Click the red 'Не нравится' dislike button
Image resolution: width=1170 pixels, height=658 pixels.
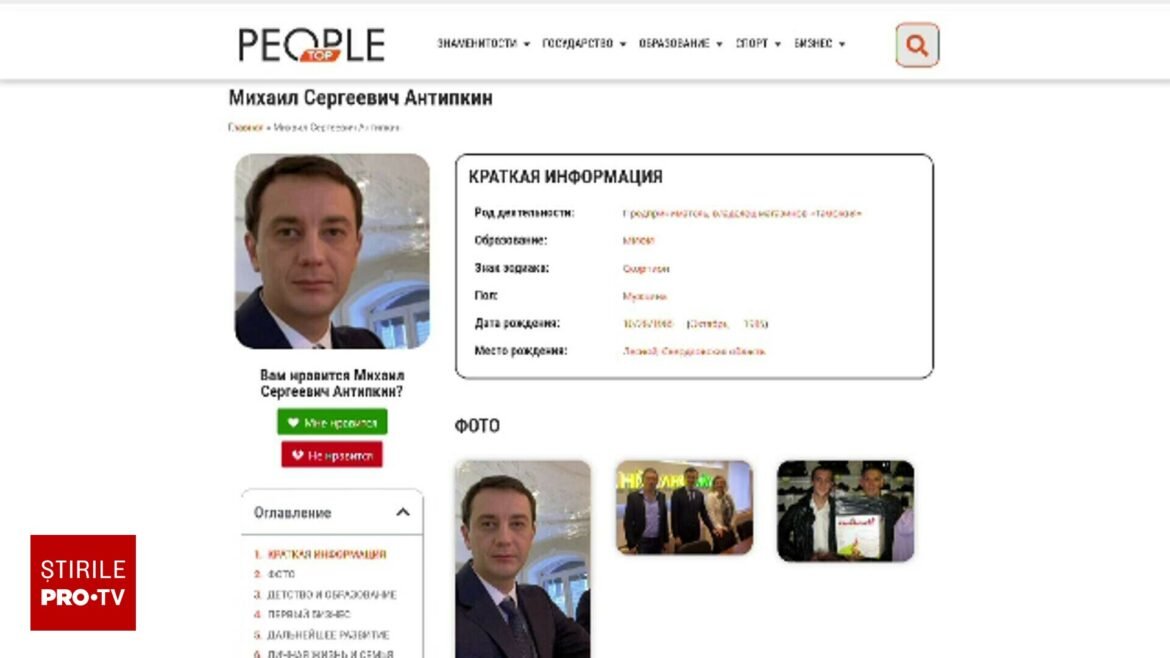coord(332,454)
